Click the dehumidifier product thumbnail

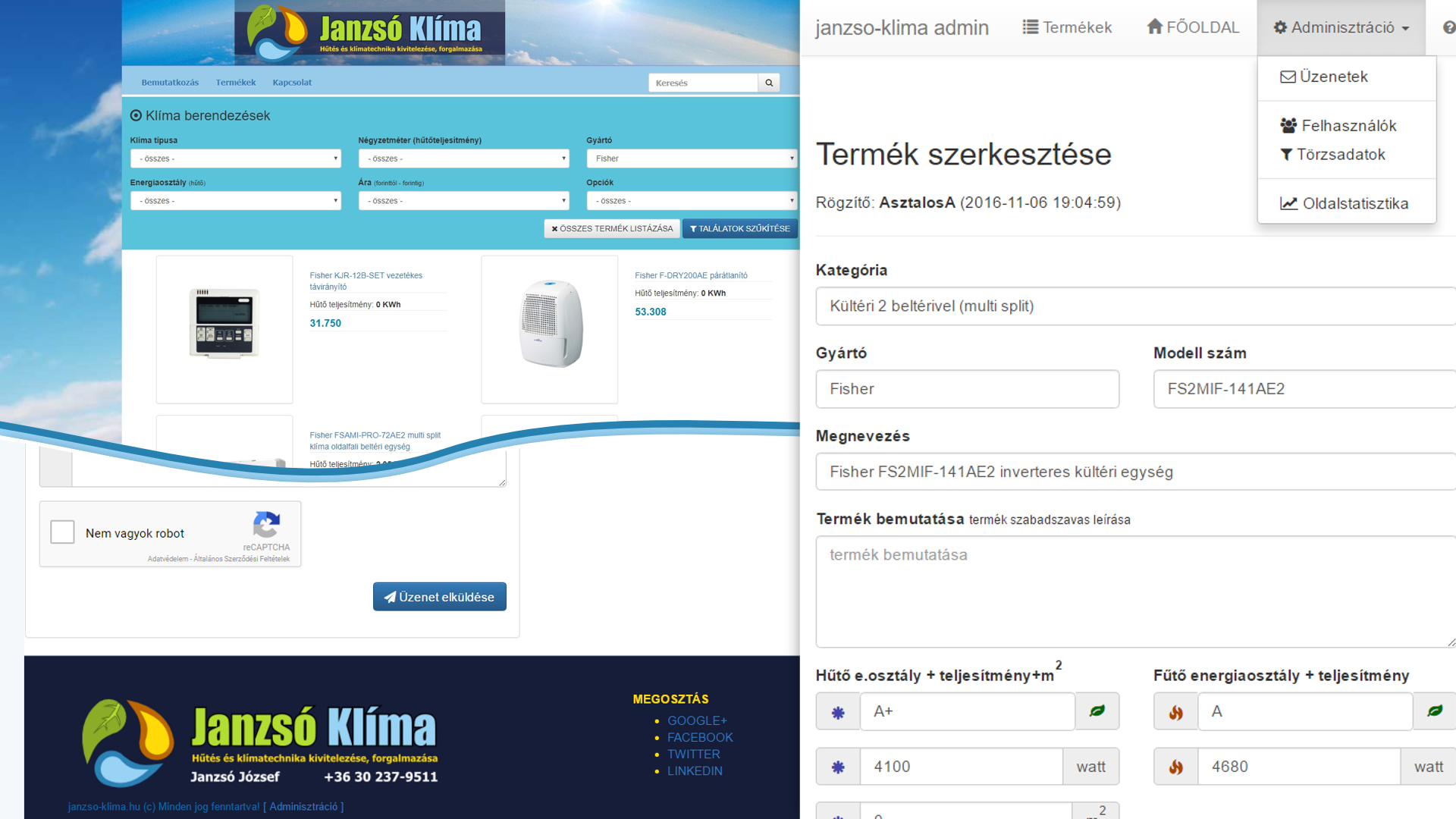pyautogui.click(x=550, y=329)
